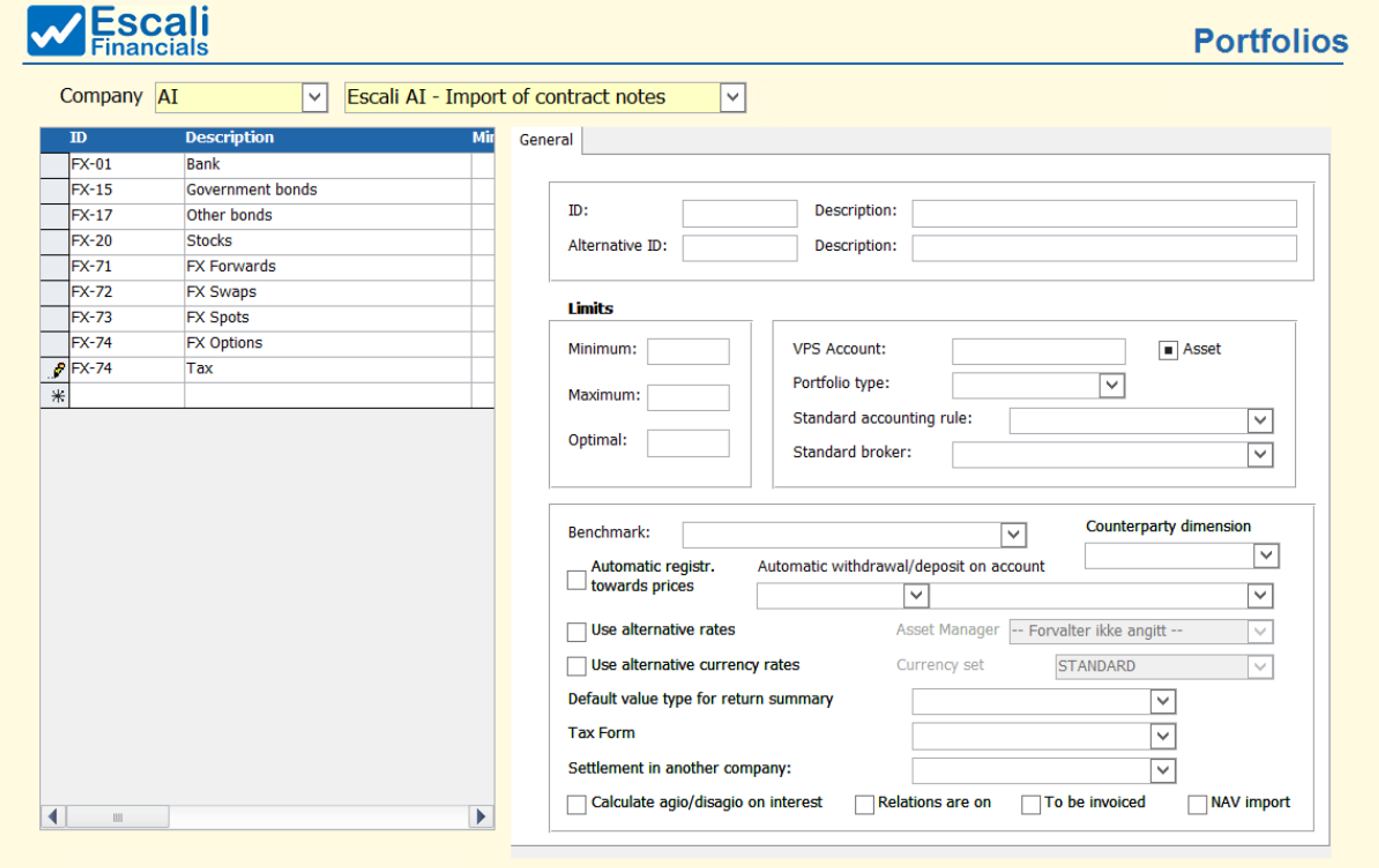Select the row header of FX-20 Stocks
1379x868 pixels.
point(55,241)
